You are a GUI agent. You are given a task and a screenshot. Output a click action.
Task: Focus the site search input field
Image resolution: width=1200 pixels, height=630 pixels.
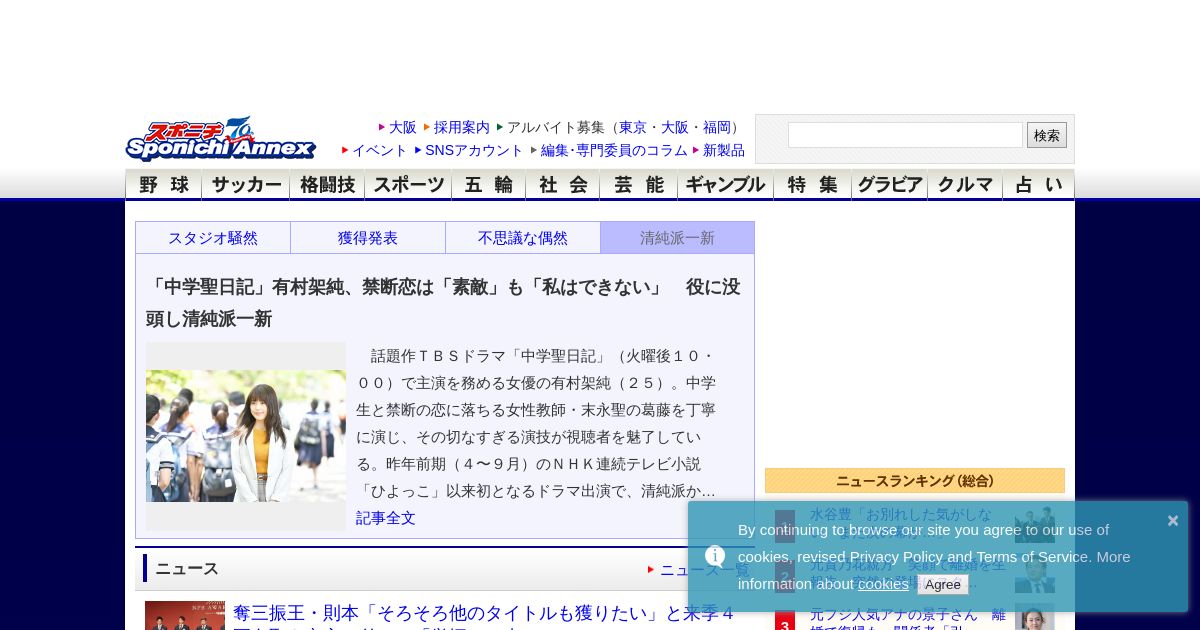coord(905,135)
